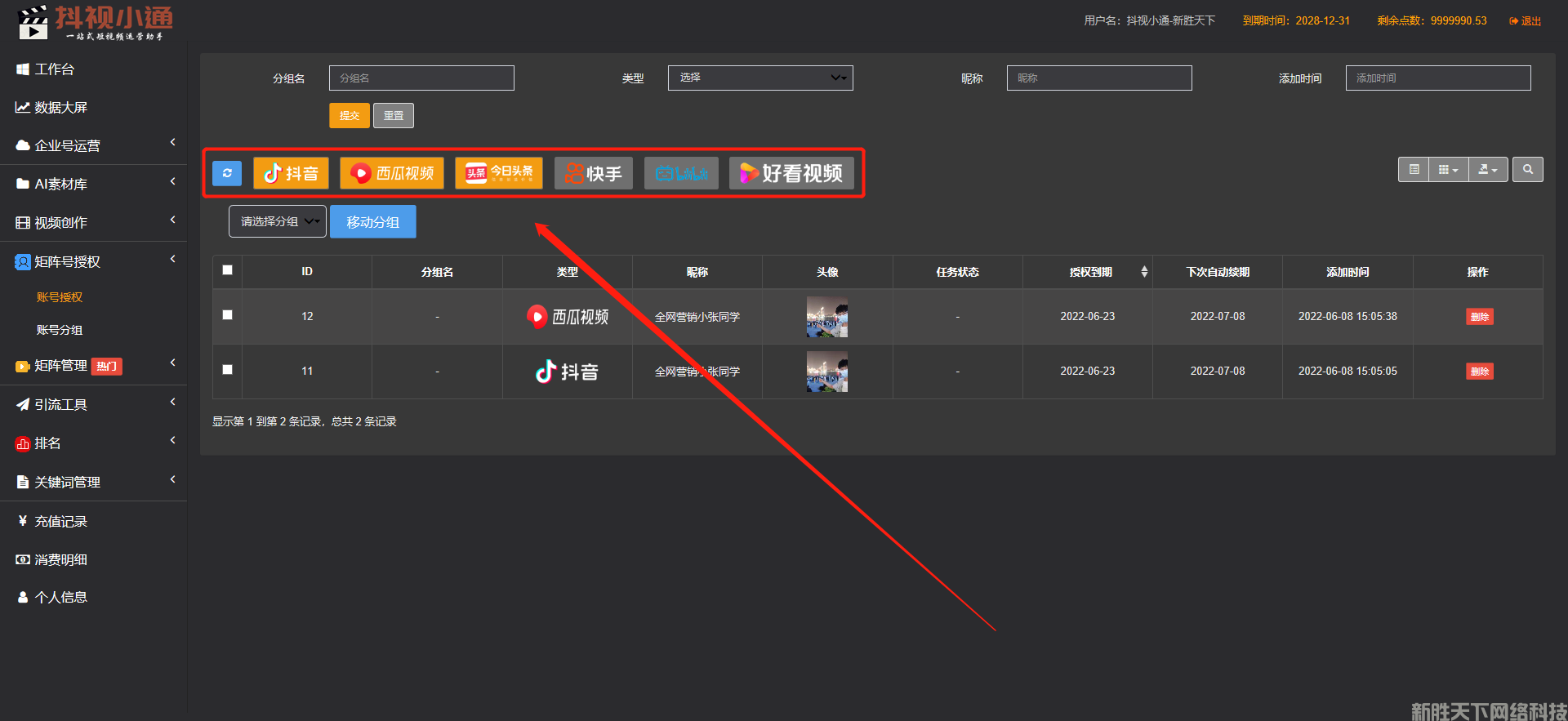Click the blue refresh icon button
The image size is (1568, 721).
pyautogui.click(x=227, y=173)
